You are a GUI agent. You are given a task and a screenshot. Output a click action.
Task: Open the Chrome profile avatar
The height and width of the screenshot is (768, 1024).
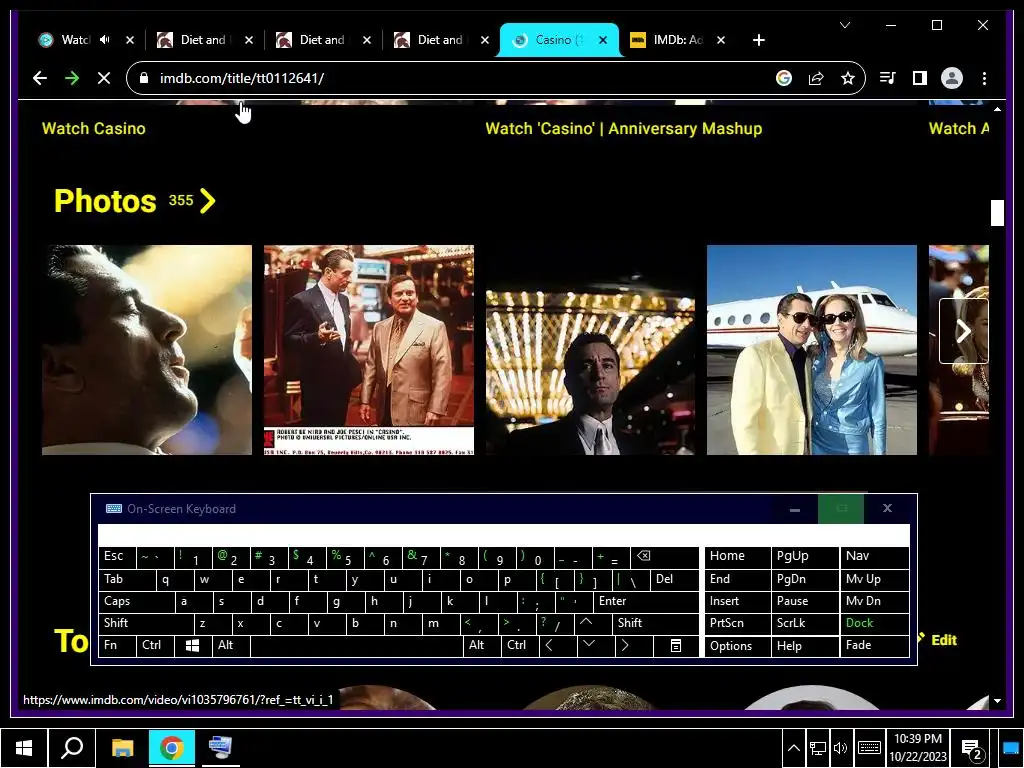point(952,78)
